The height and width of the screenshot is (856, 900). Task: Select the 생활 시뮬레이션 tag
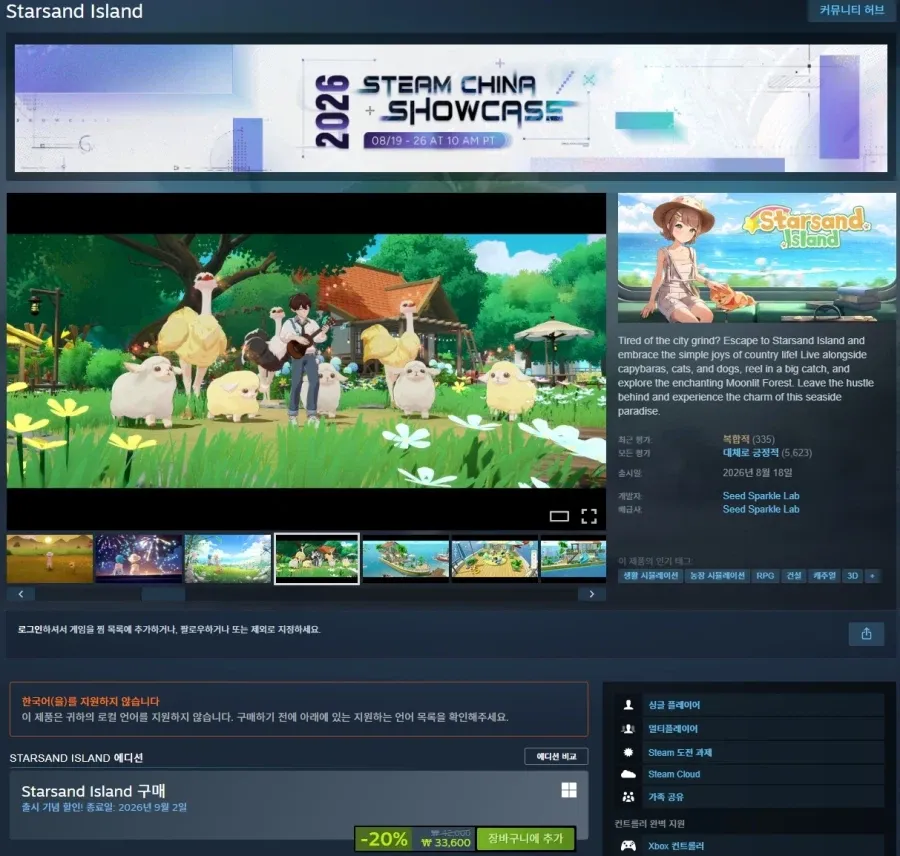coord(650,576)
